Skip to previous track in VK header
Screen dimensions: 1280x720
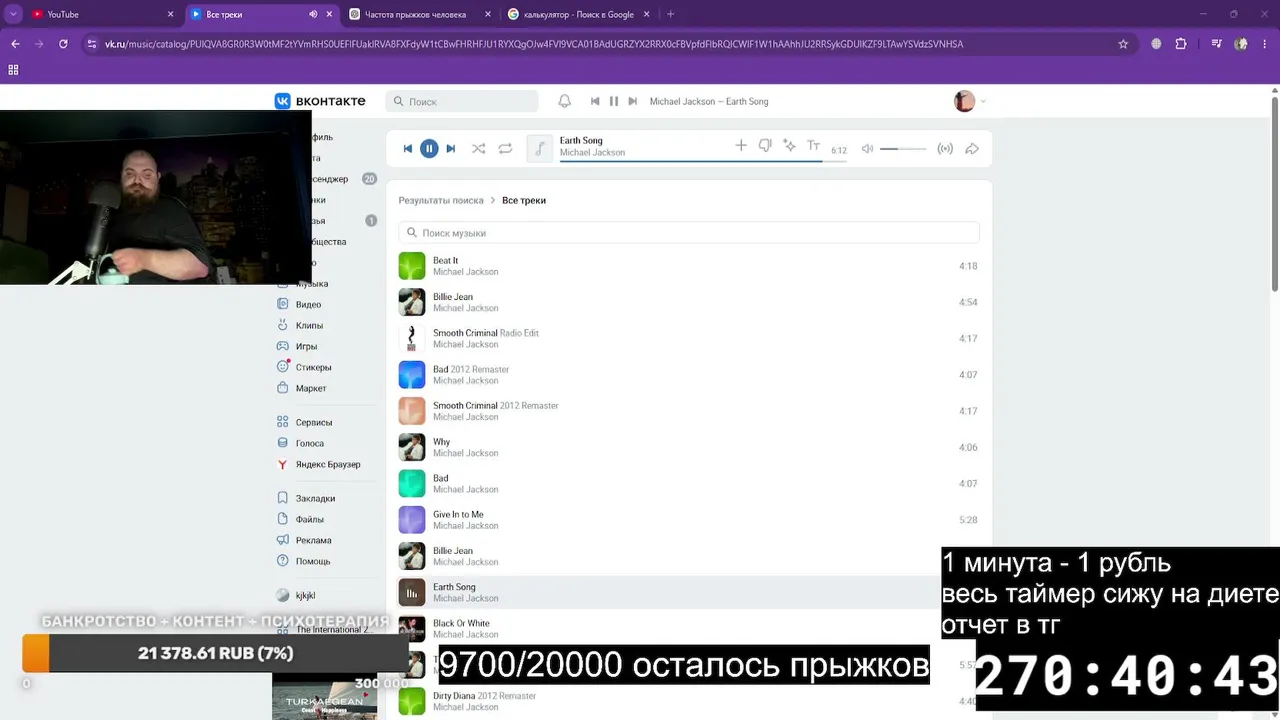point(595,101)
